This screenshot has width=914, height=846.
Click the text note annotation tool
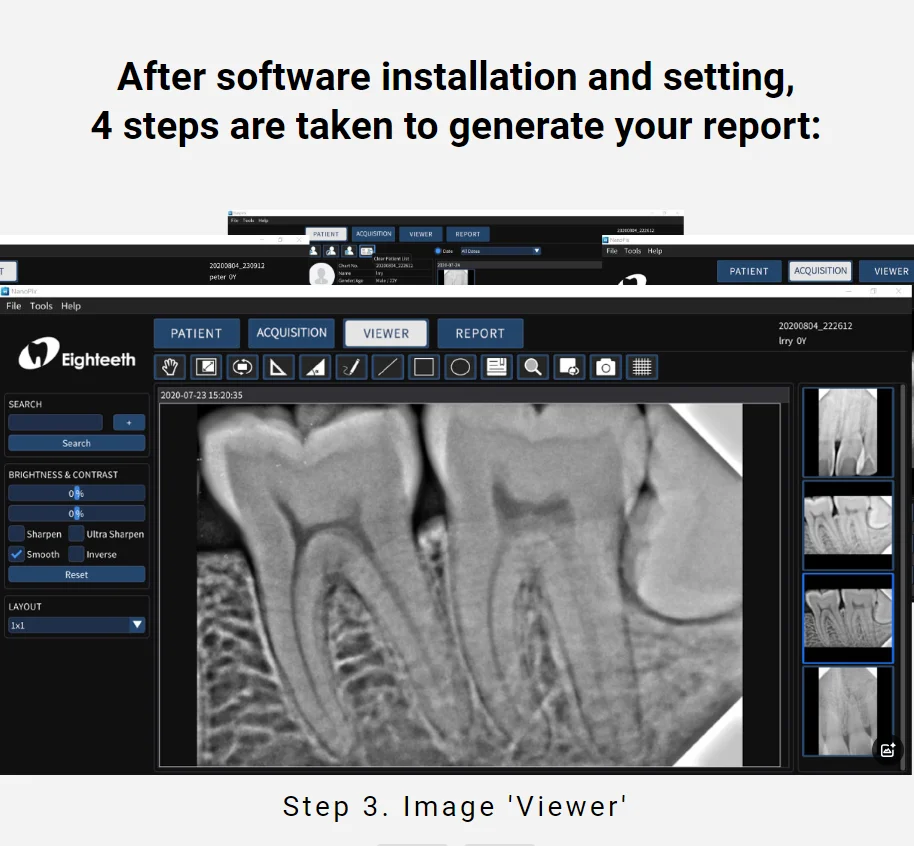click(497, 367)
